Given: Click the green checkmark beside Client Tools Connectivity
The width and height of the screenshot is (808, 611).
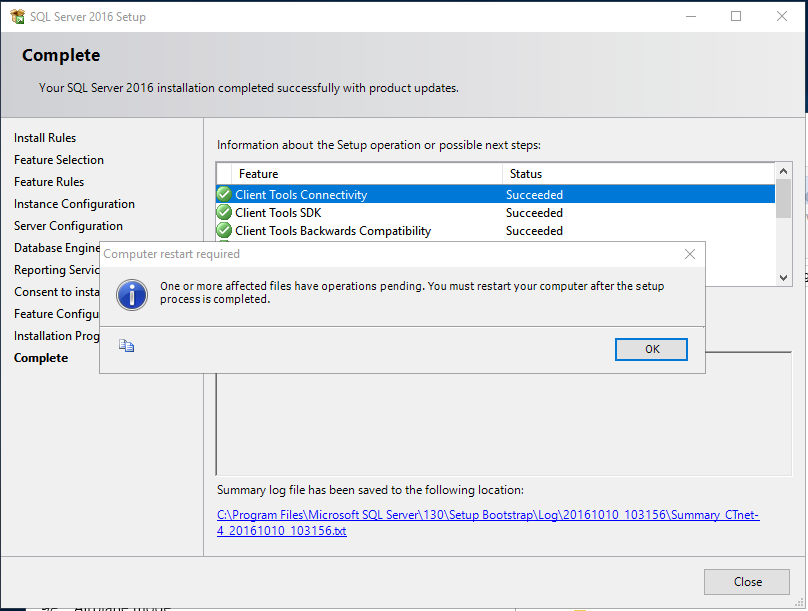Looking at the screenshot, I should click(x=223, y=194).
